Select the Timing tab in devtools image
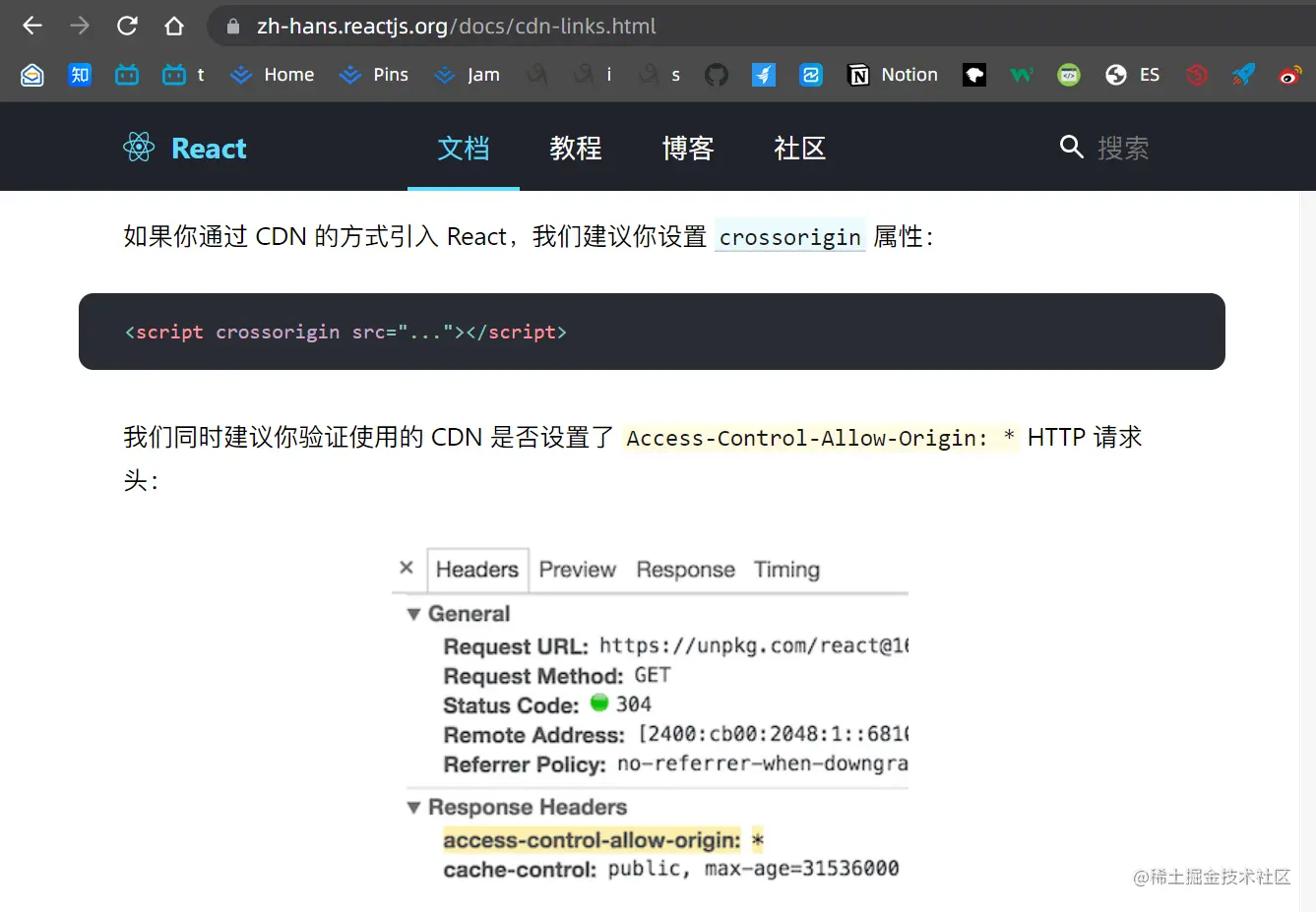The height and width of the screenshot is (912, 1316). 786,570
